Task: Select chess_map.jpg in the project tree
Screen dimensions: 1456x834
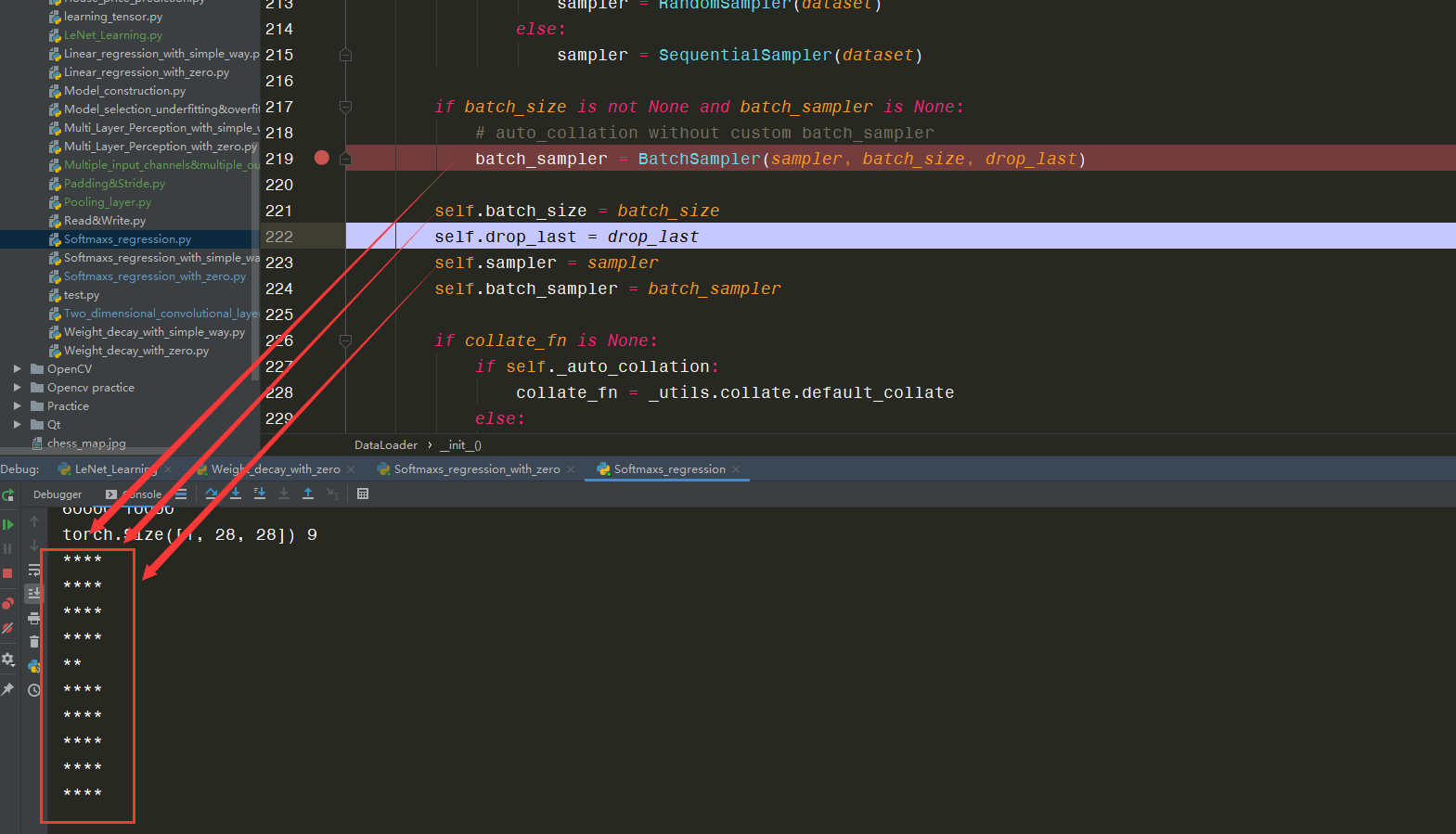Action: 86,443
